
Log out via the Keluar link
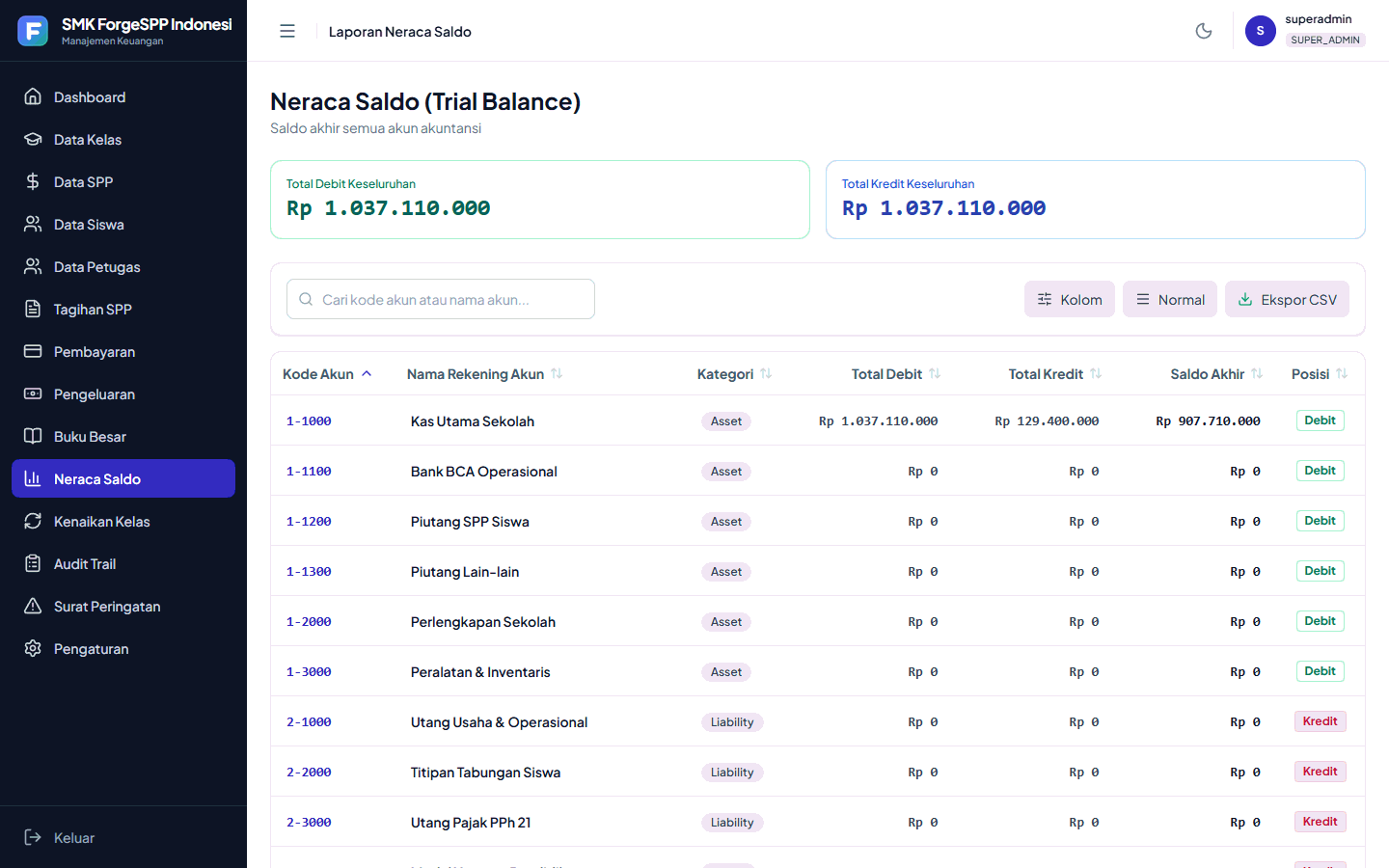(x=123, y=837)
